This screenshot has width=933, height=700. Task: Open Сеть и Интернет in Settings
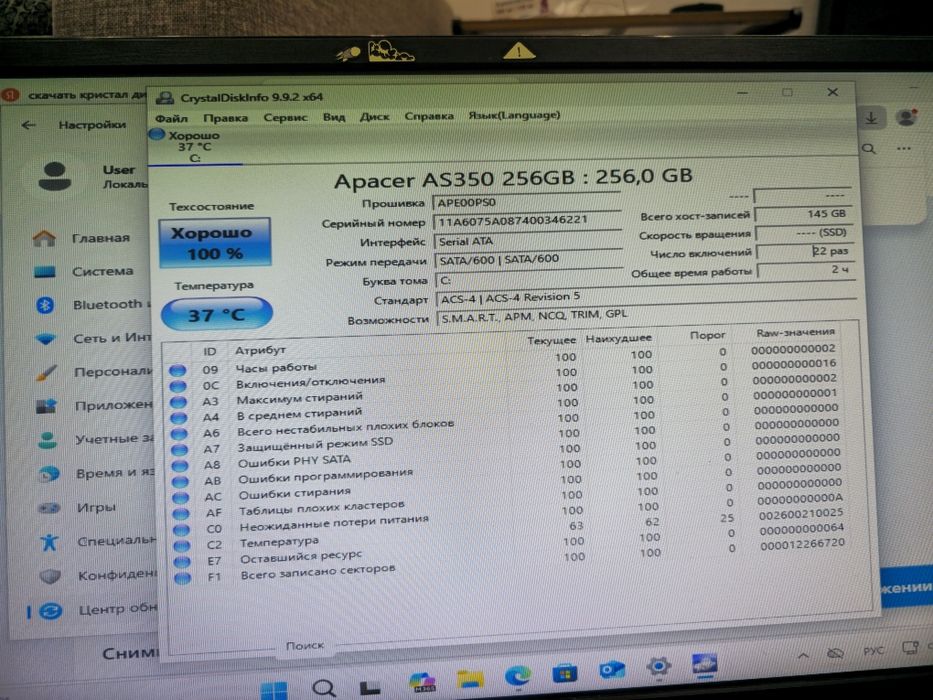[x=93, y=339]
